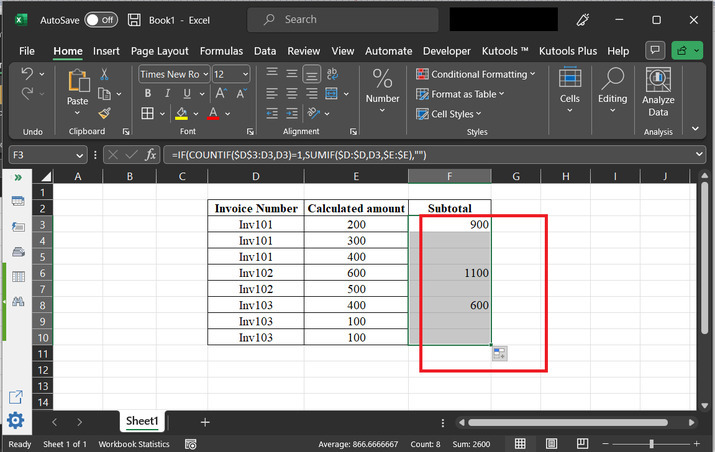The height and width of the screenshot is (452, 715).
Task: Click the Insert Function fx icon
Action: pos(151,155)
